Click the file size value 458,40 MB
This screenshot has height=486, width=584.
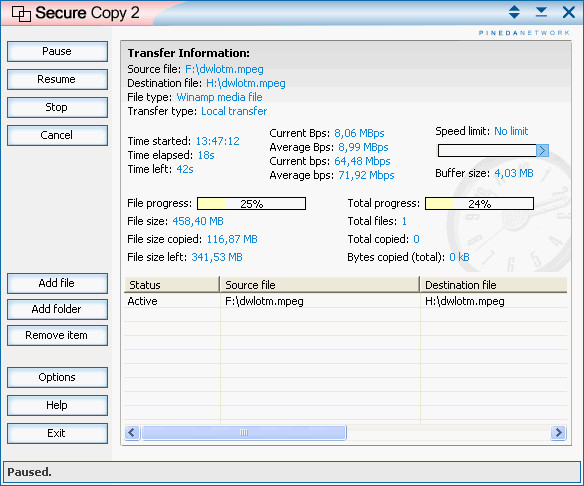coord(198,221)
